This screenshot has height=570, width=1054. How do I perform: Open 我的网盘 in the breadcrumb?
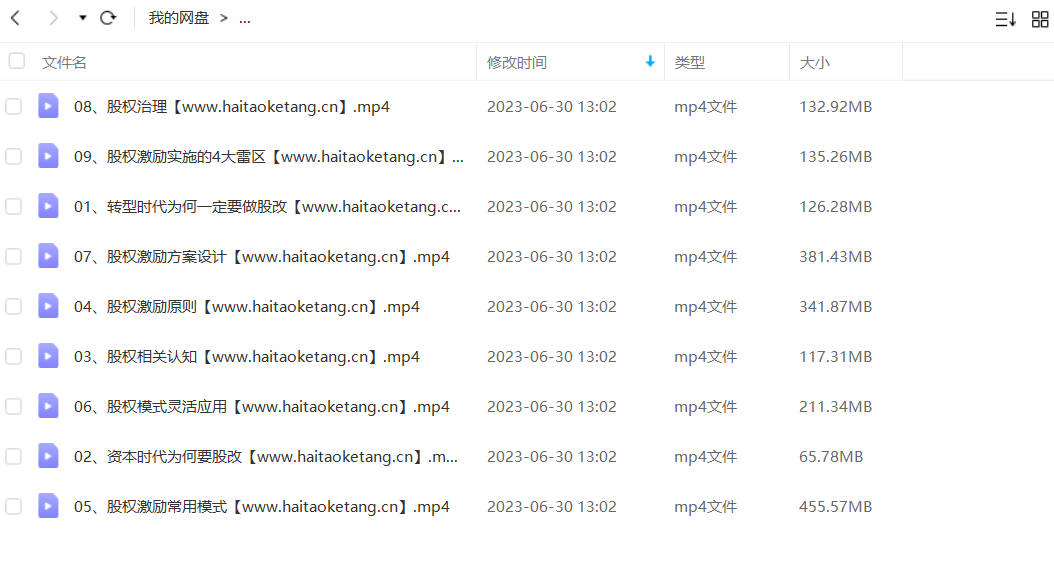[179, 18]
